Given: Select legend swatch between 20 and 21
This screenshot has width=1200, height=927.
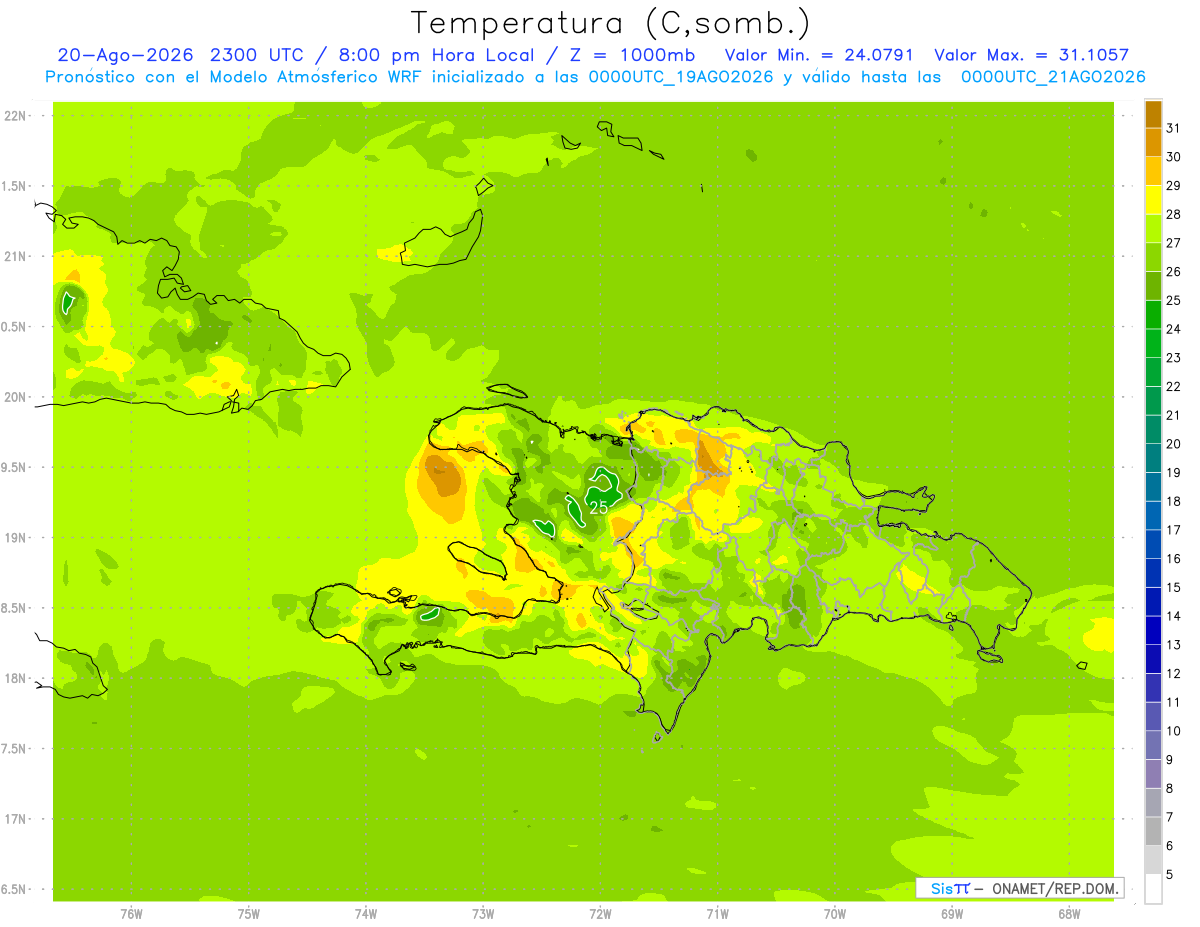Looking at the screenshot, I should 1153,429.
